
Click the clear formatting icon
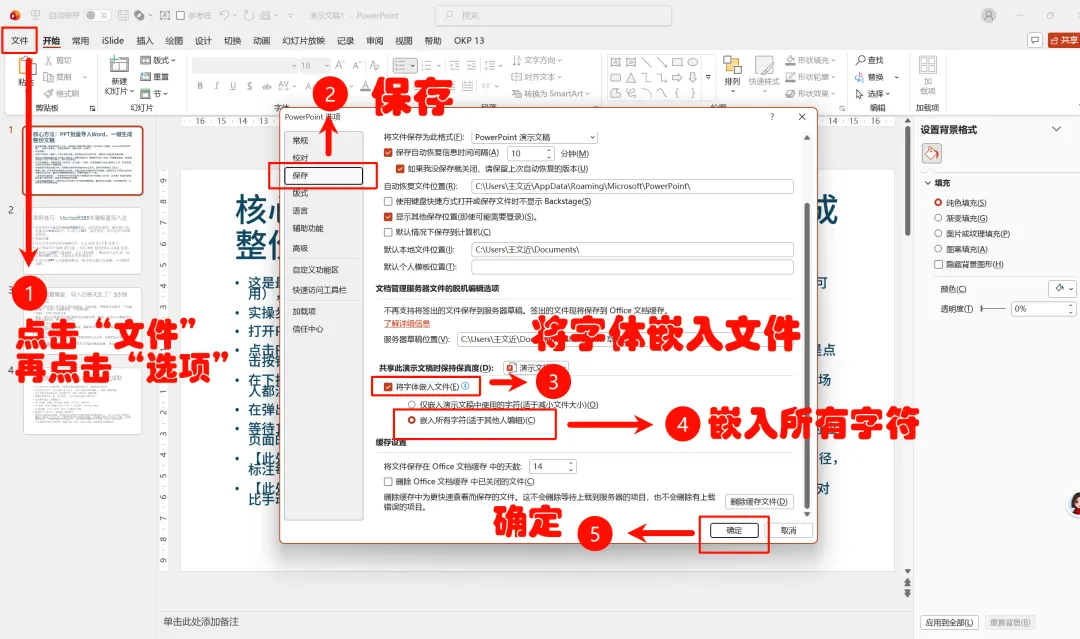click(375, 65)
